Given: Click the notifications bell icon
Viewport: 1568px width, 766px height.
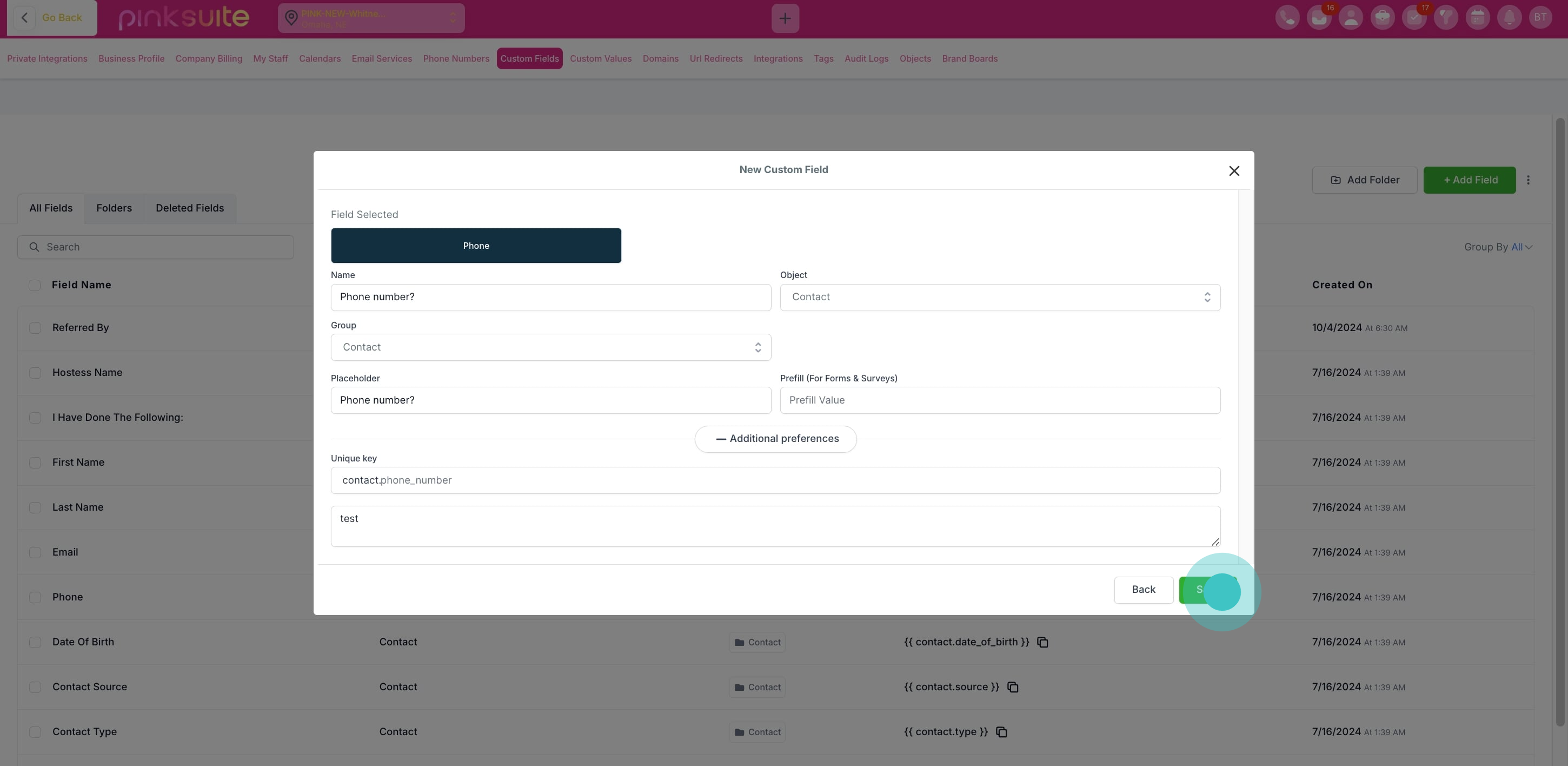Looking at the screenshot, I should (1509, 18).
